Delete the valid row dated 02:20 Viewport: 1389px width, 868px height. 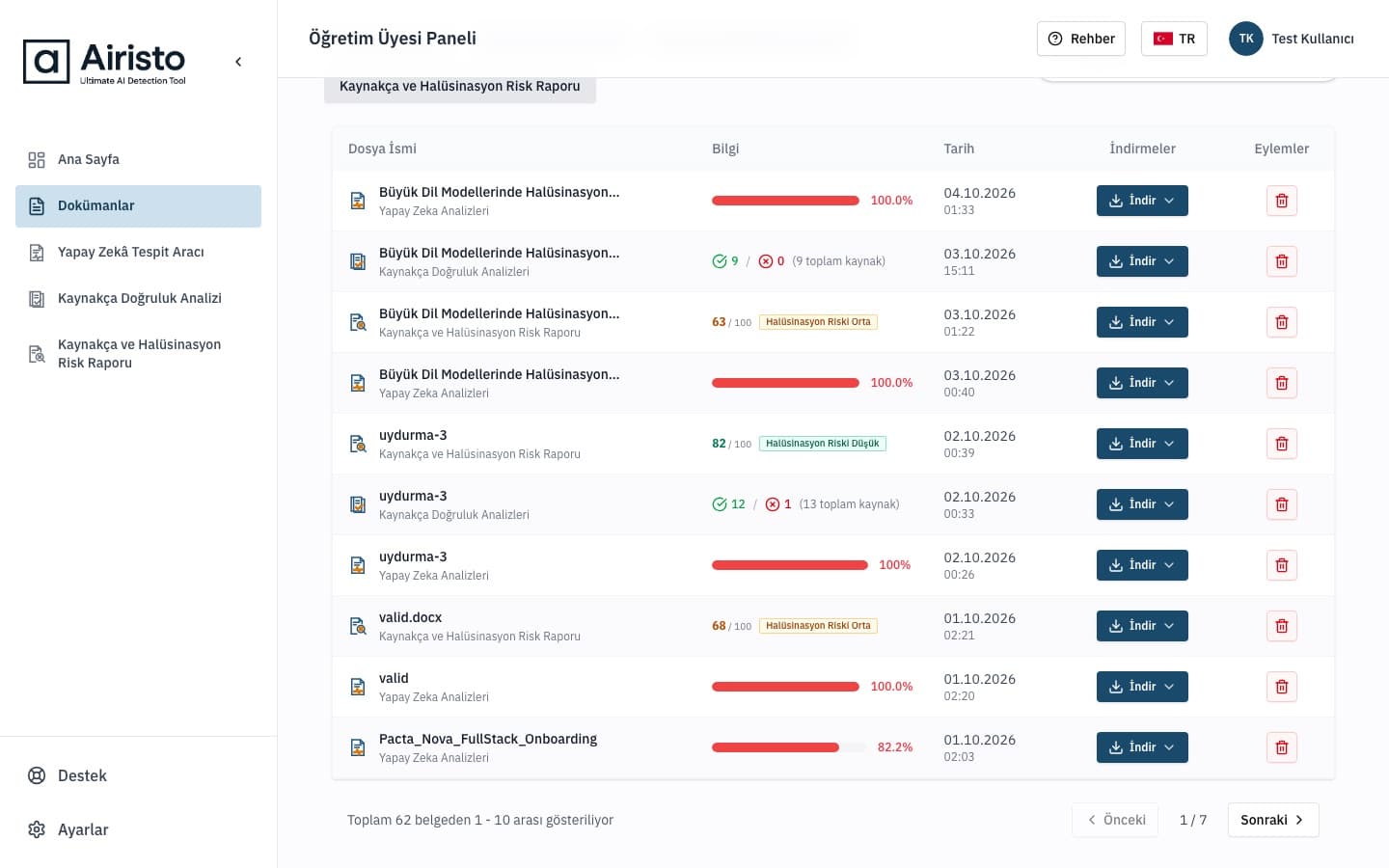click(1281, 687)
